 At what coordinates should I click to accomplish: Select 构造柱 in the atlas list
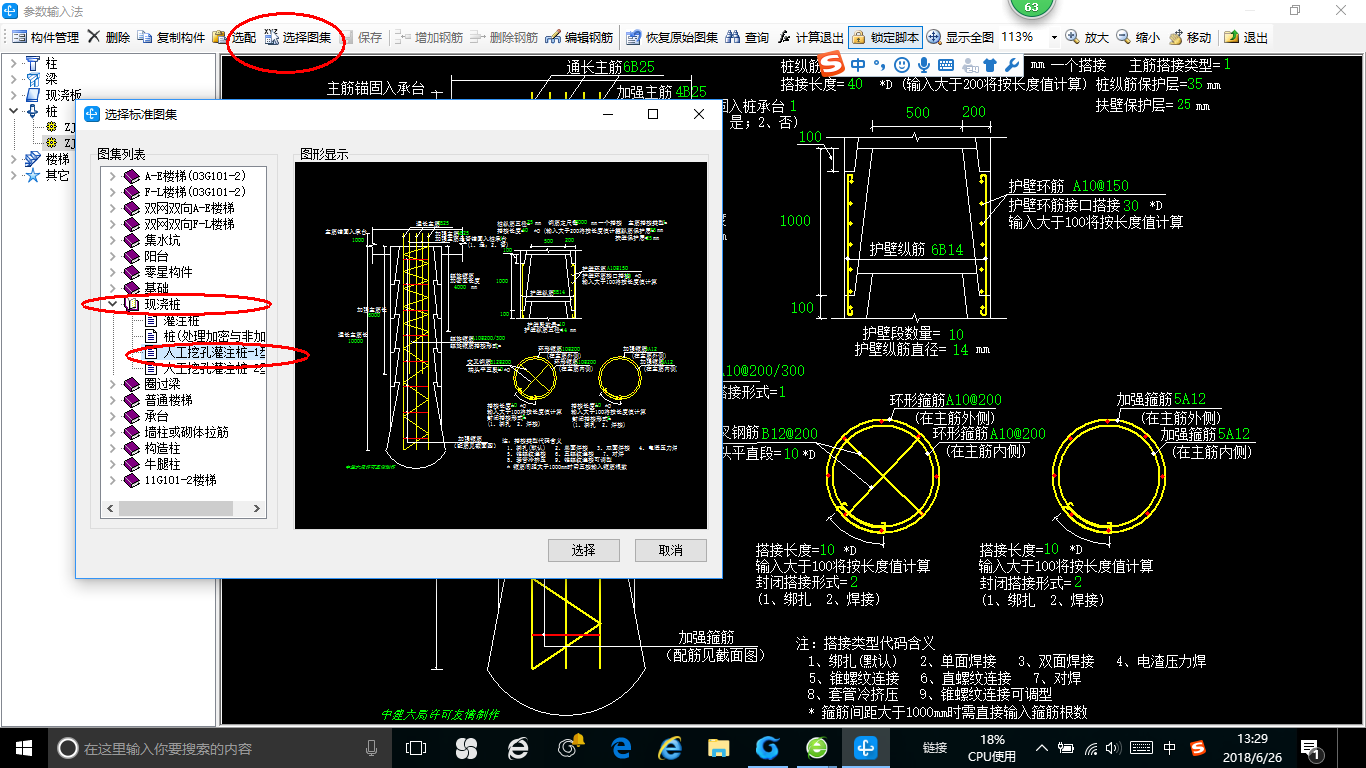(x=162, y=448)
